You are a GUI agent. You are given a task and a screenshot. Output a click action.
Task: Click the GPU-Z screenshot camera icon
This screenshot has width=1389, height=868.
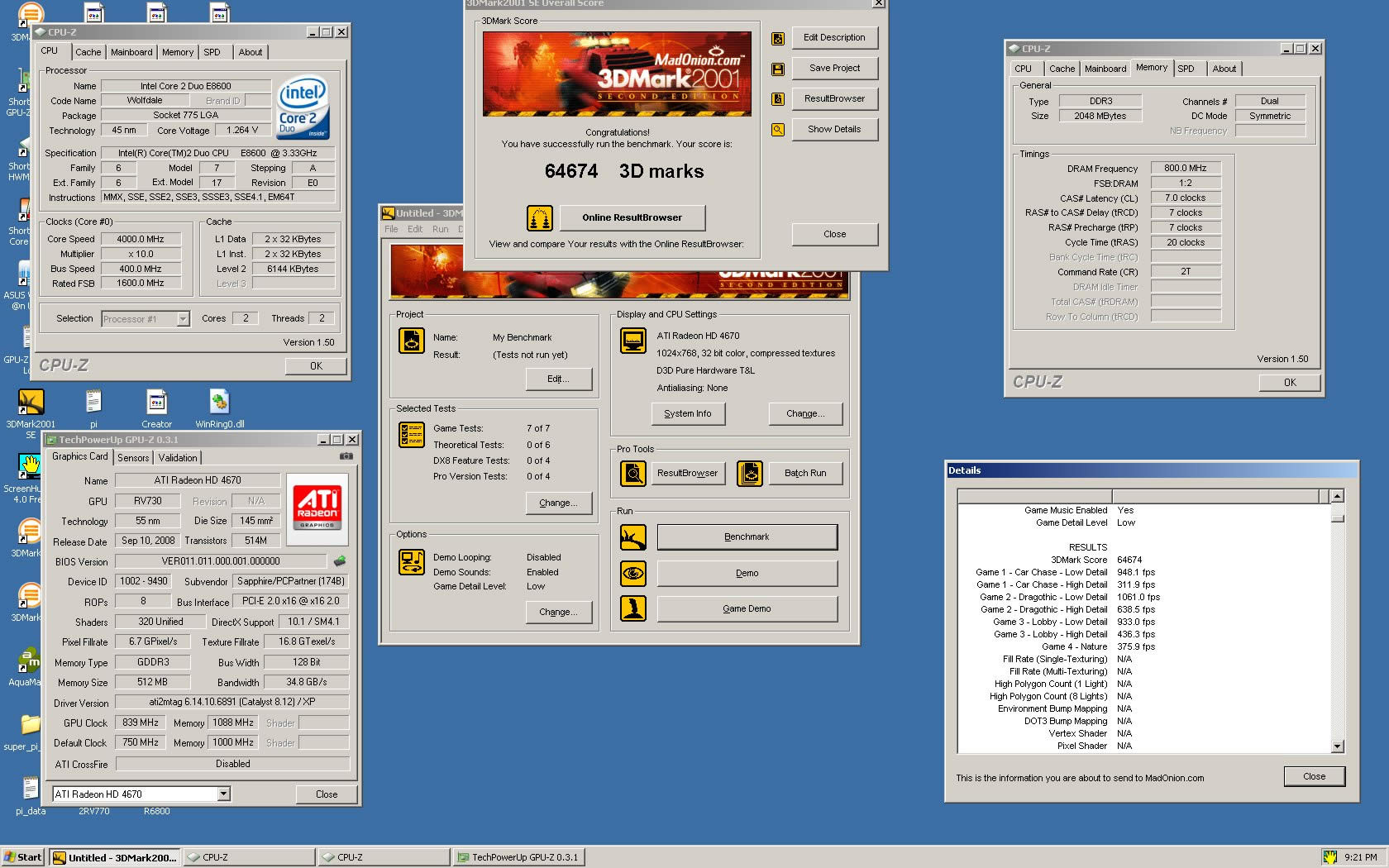coord(346,456)
